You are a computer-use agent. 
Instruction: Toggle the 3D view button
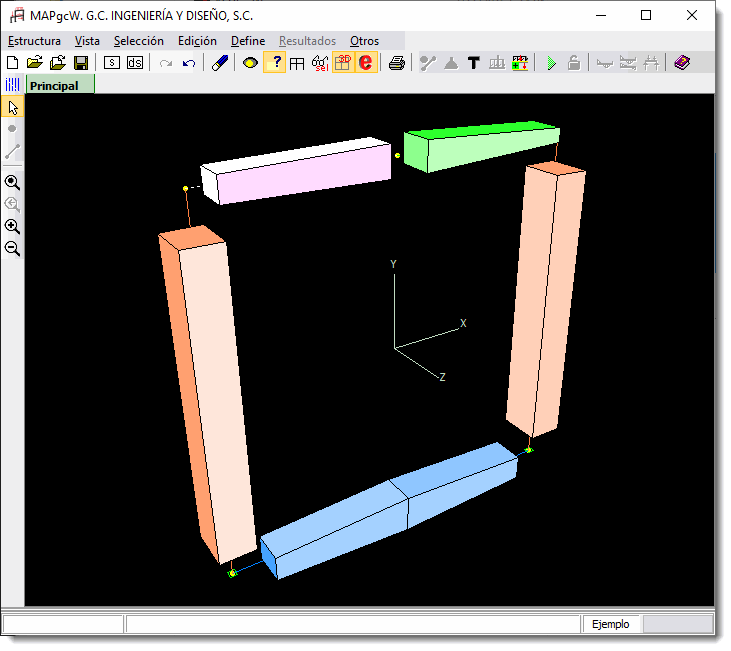click(343, 62)
